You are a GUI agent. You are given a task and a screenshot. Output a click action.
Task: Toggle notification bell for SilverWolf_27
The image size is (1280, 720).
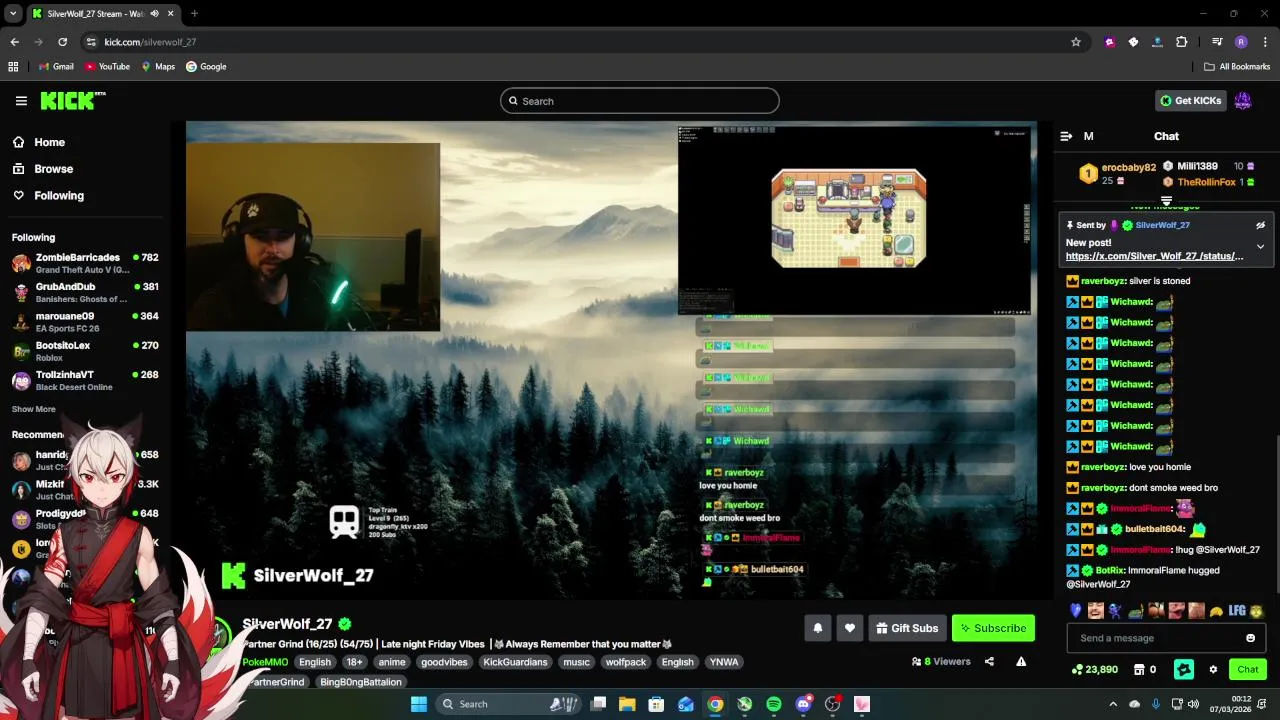tap(817, 628)
